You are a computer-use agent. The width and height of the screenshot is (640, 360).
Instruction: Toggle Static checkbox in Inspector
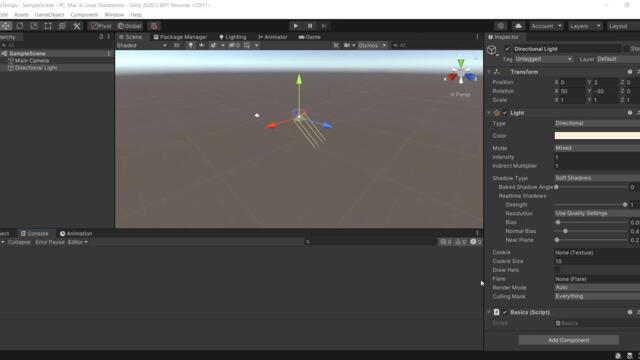tap(627, 49)
